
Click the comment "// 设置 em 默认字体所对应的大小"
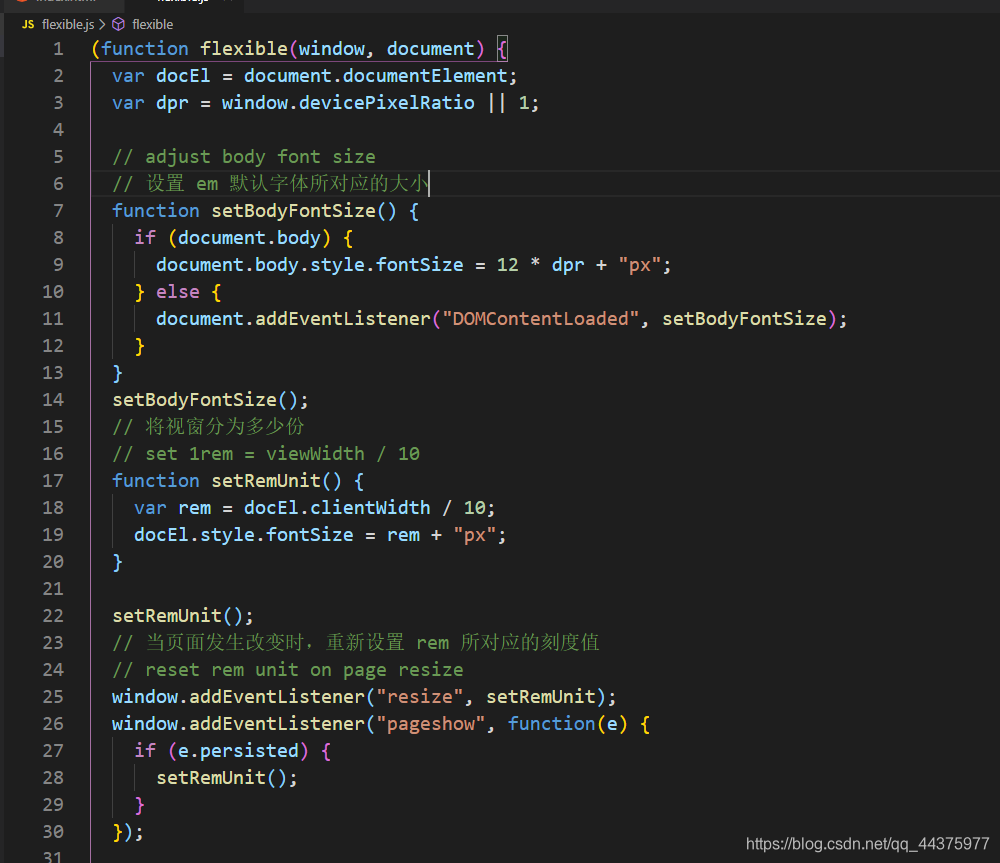tap(270, 184)
